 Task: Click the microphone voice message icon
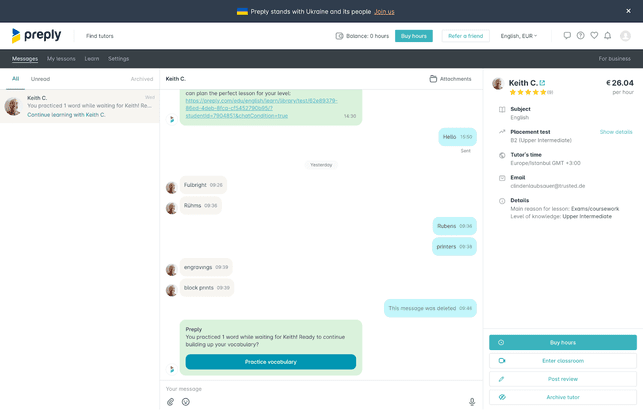click(472, 402)
